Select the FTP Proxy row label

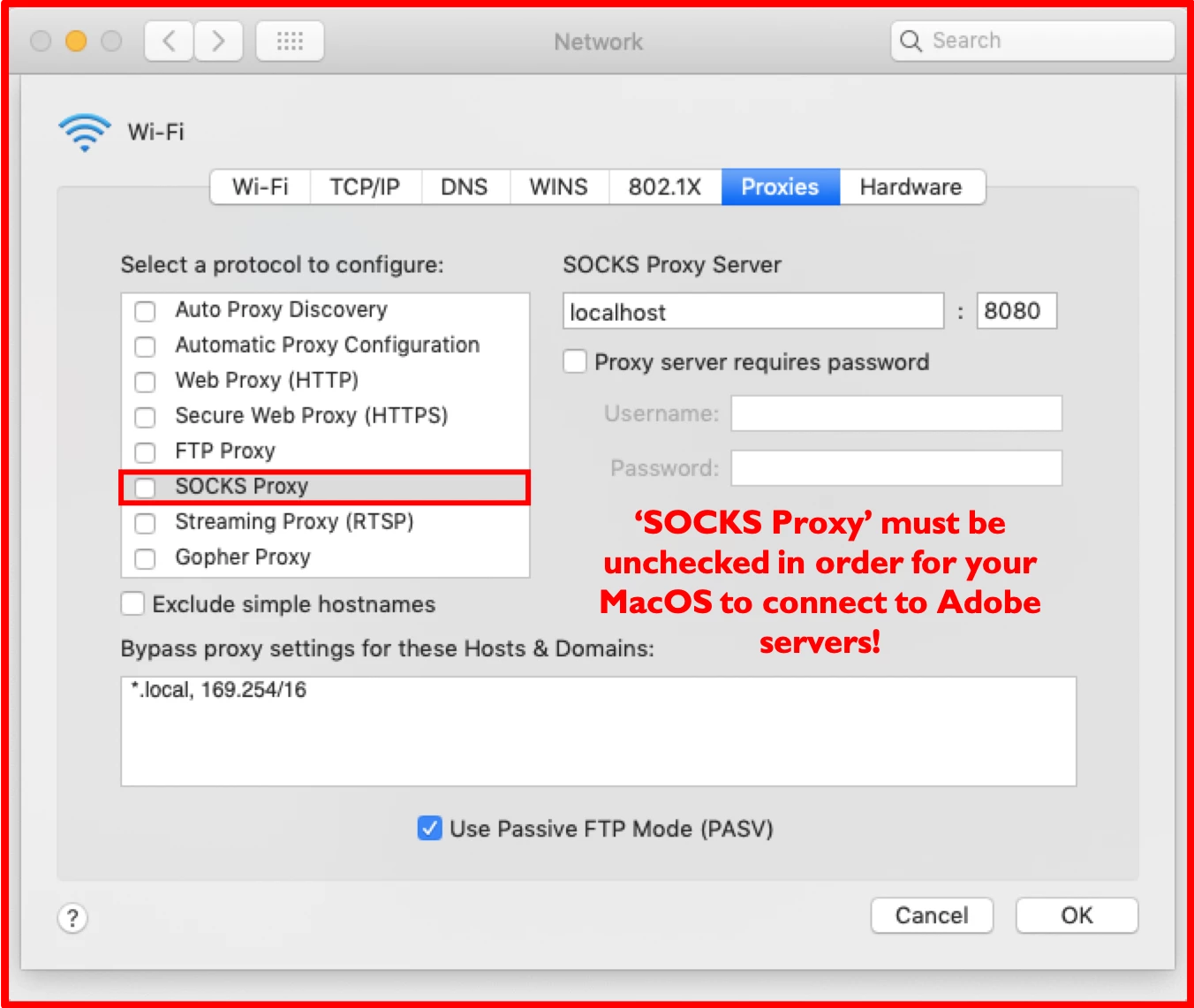point(225,451)
